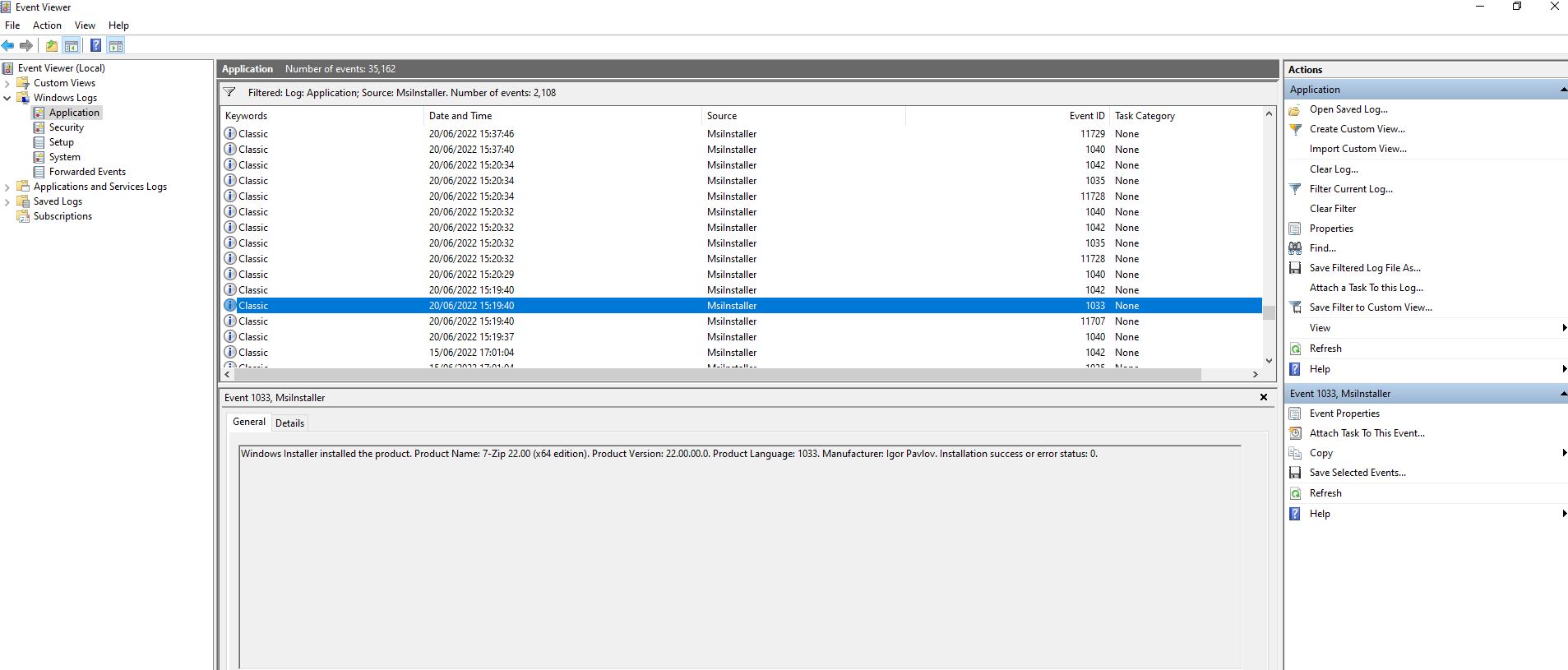Screen dimensions: 1568x670
Task: Expand the Saved Logs tree node
Action: click(x=7, y=201)
